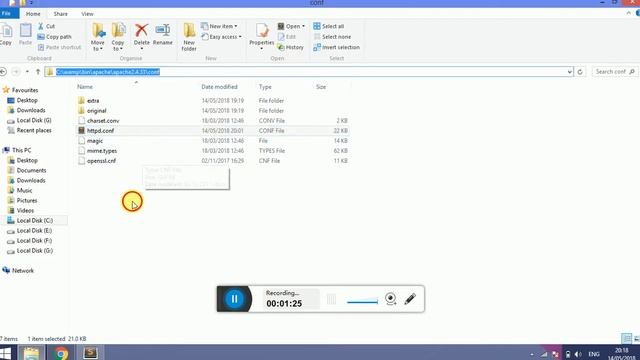Open Chrome from the taskbar

click(x=61, y=353)
